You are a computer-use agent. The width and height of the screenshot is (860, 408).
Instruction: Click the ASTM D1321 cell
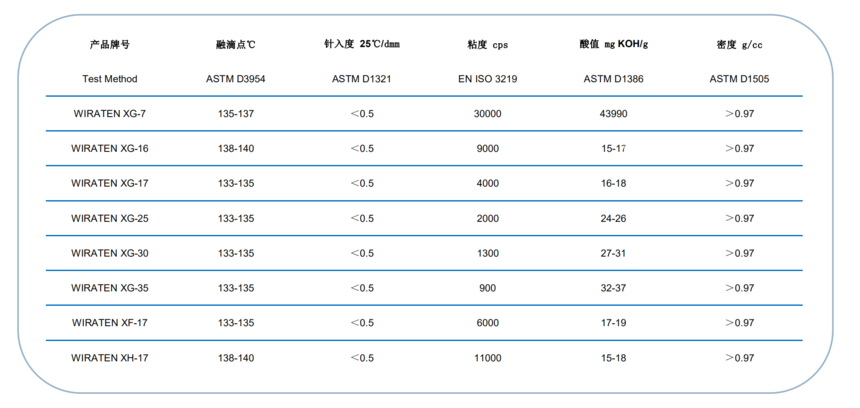361,79
